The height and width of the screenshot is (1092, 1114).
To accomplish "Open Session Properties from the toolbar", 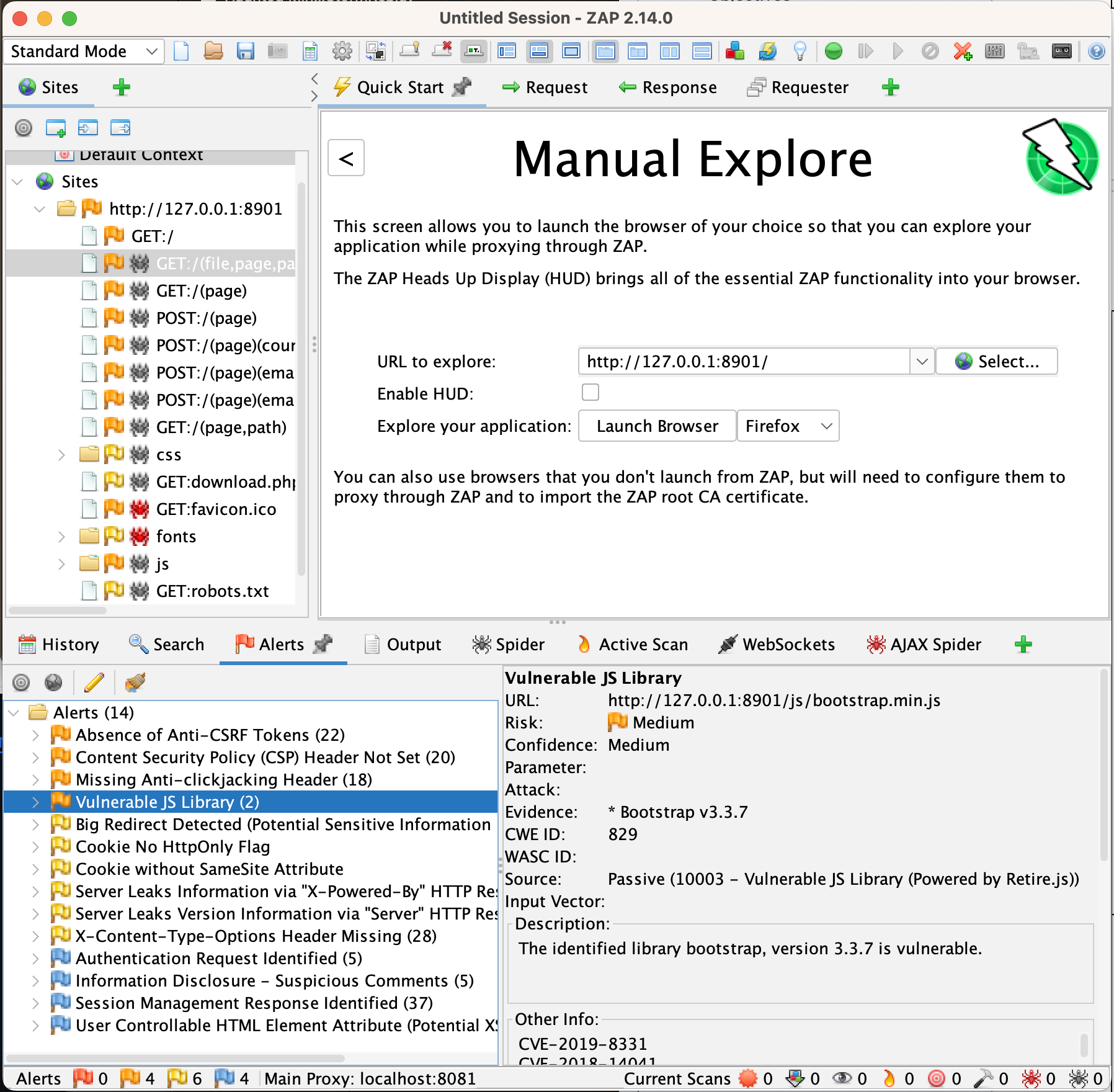I will pos(310,51).
